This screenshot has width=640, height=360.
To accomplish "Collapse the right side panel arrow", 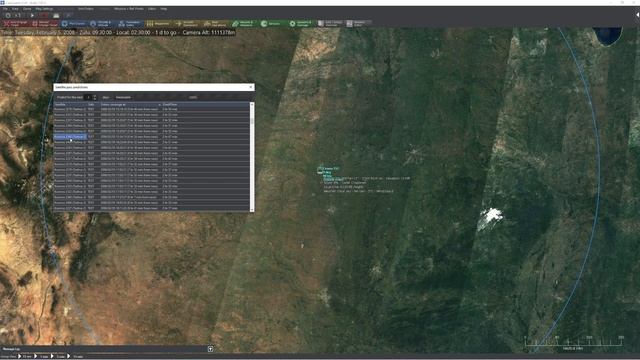I will pyautogui.click(x=637, y=15).
